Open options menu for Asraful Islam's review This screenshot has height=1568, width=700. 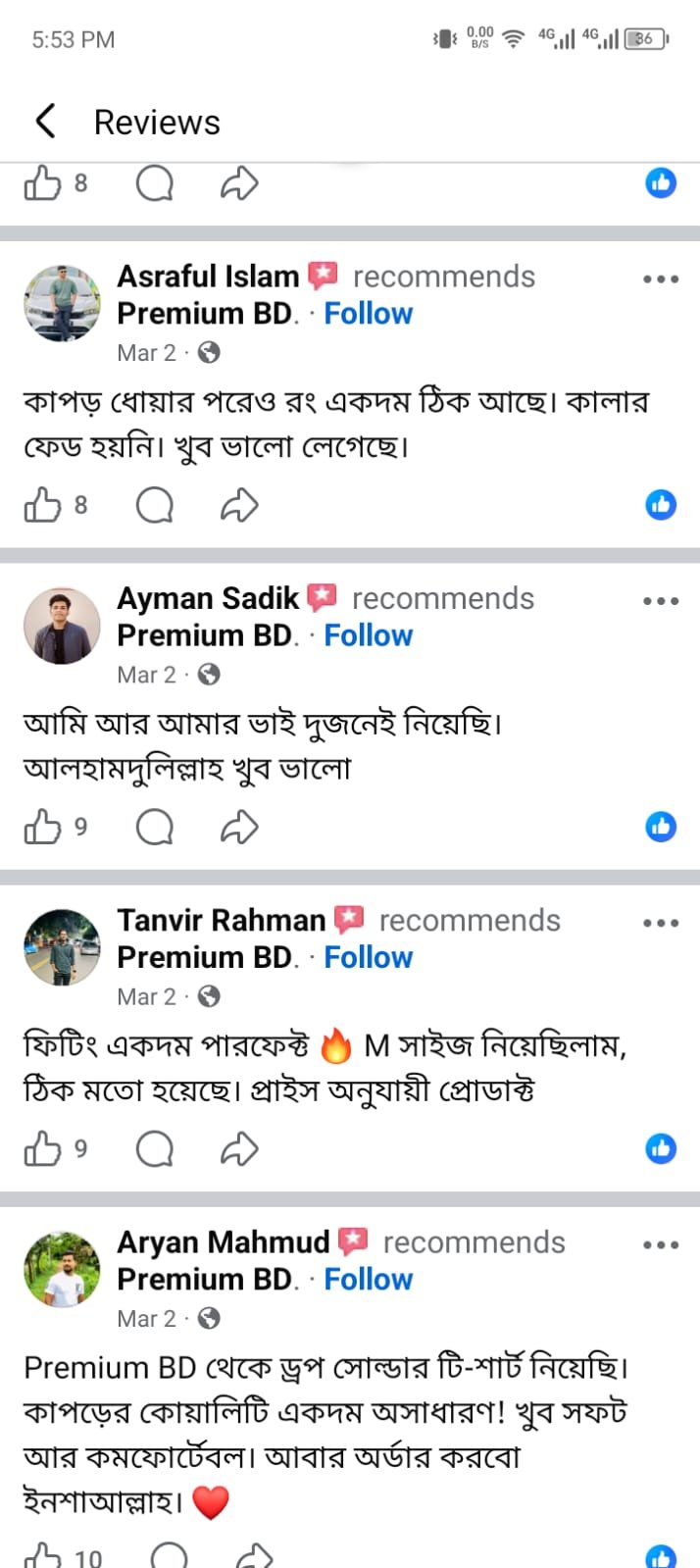[661, 279]
